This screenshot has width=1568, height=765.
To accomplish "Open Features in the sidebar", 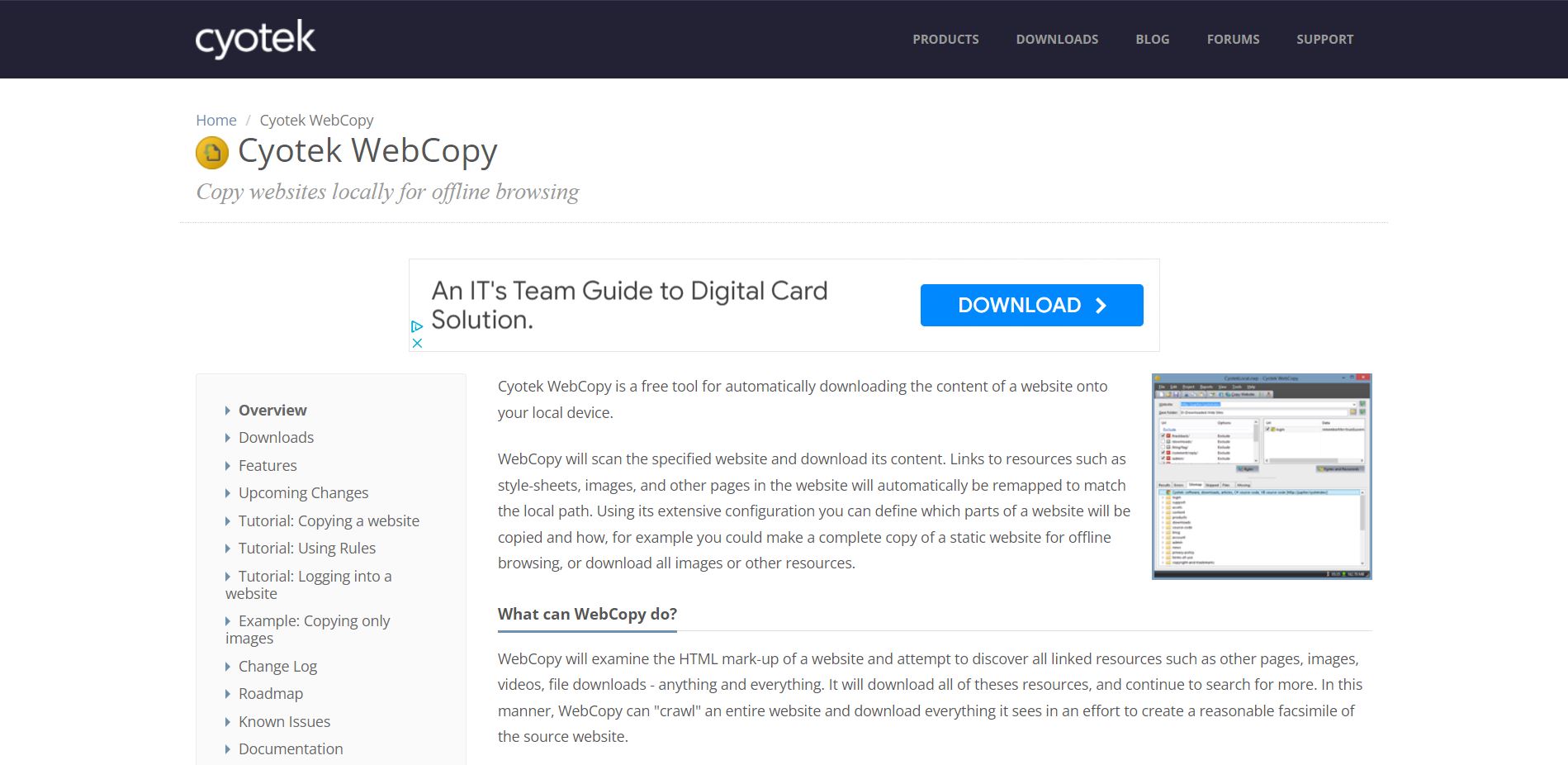I will 268,465.
